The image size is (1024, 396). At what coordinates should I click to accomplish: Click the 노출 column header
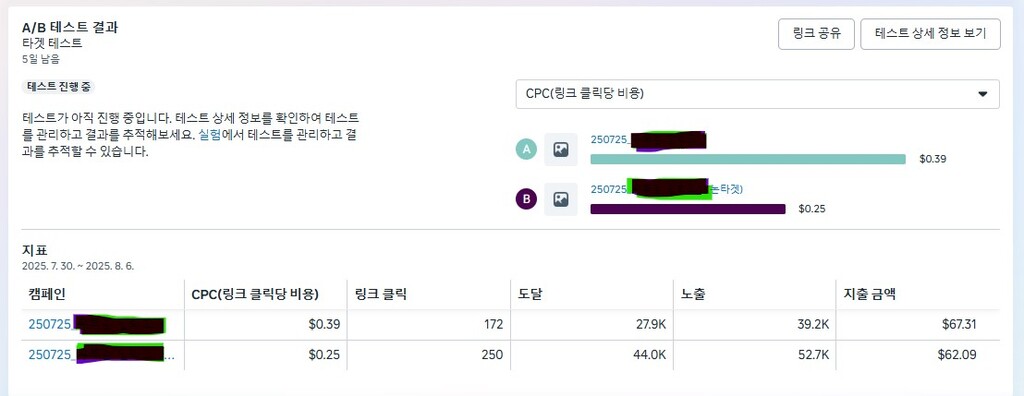coord(692,294)
